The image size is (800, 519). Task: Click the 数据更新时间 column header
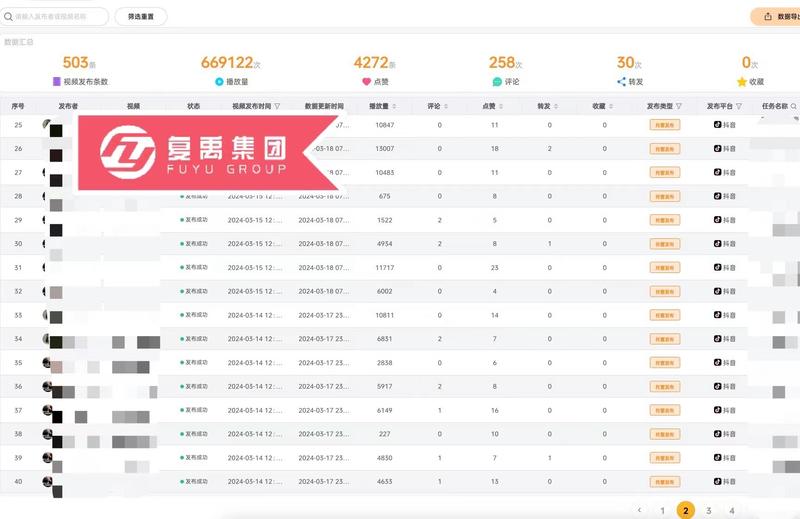[324, 106]
